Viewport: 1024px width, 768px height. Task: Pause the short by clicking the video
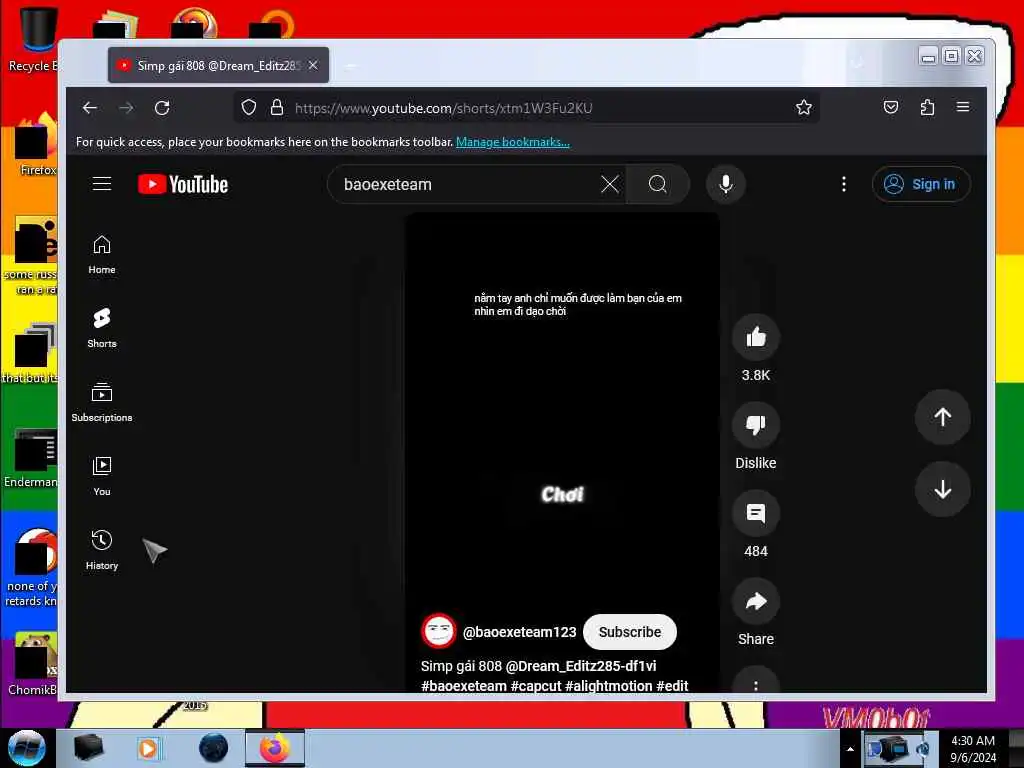pos(562,418)
